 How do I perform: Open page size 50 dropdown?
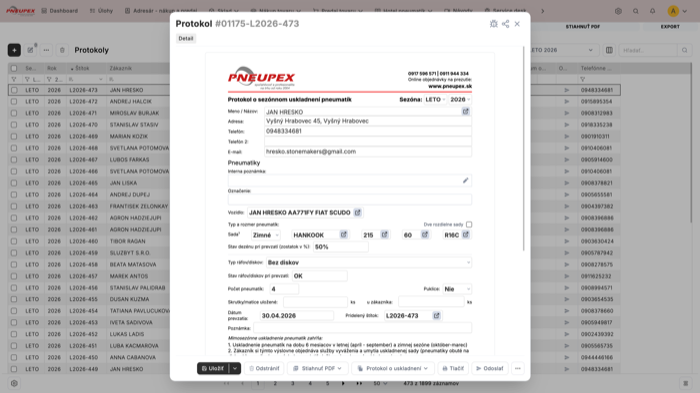point(380,383)
